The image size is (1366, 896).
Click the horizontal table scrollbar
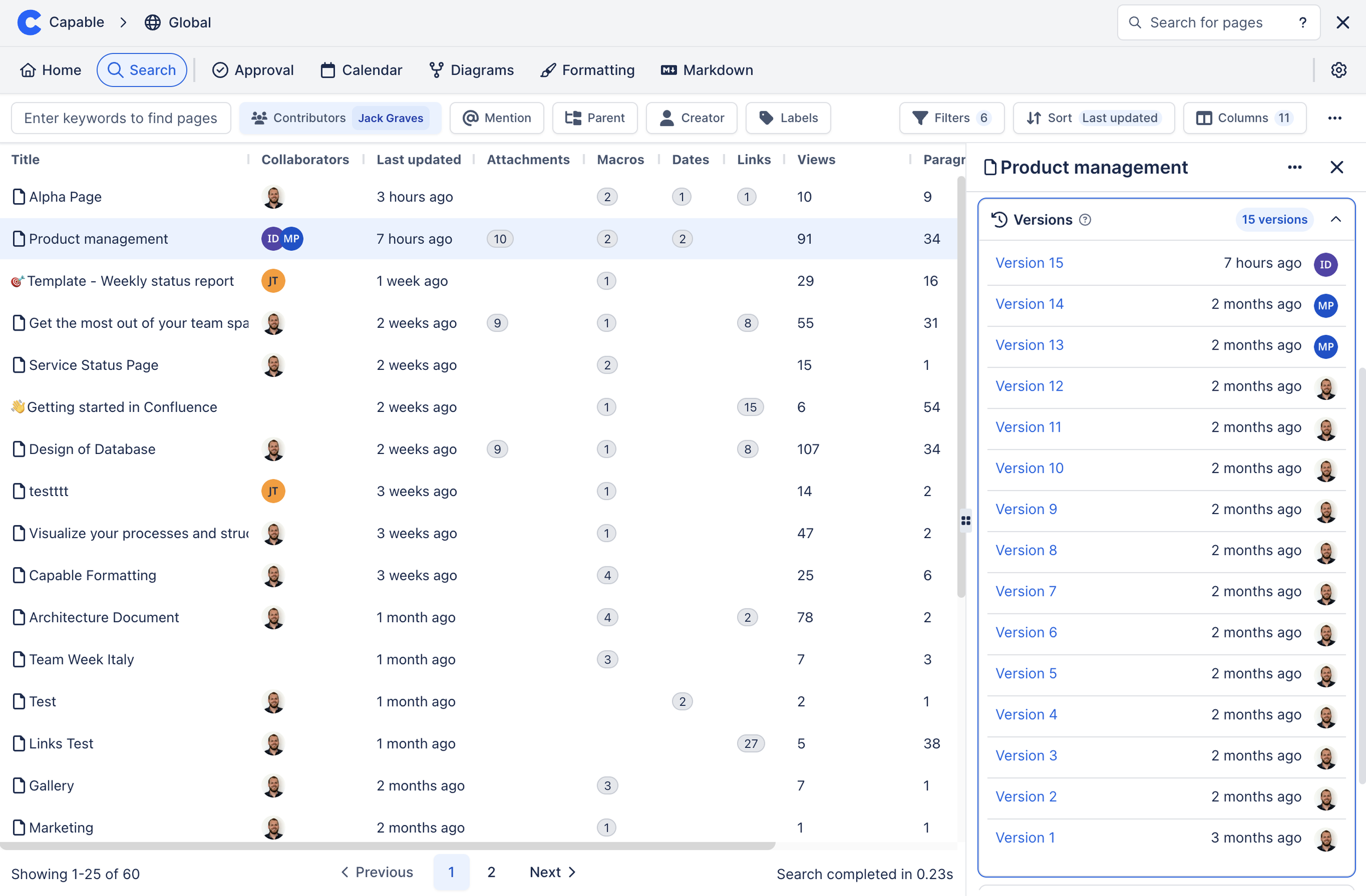[x=387, y=846]
